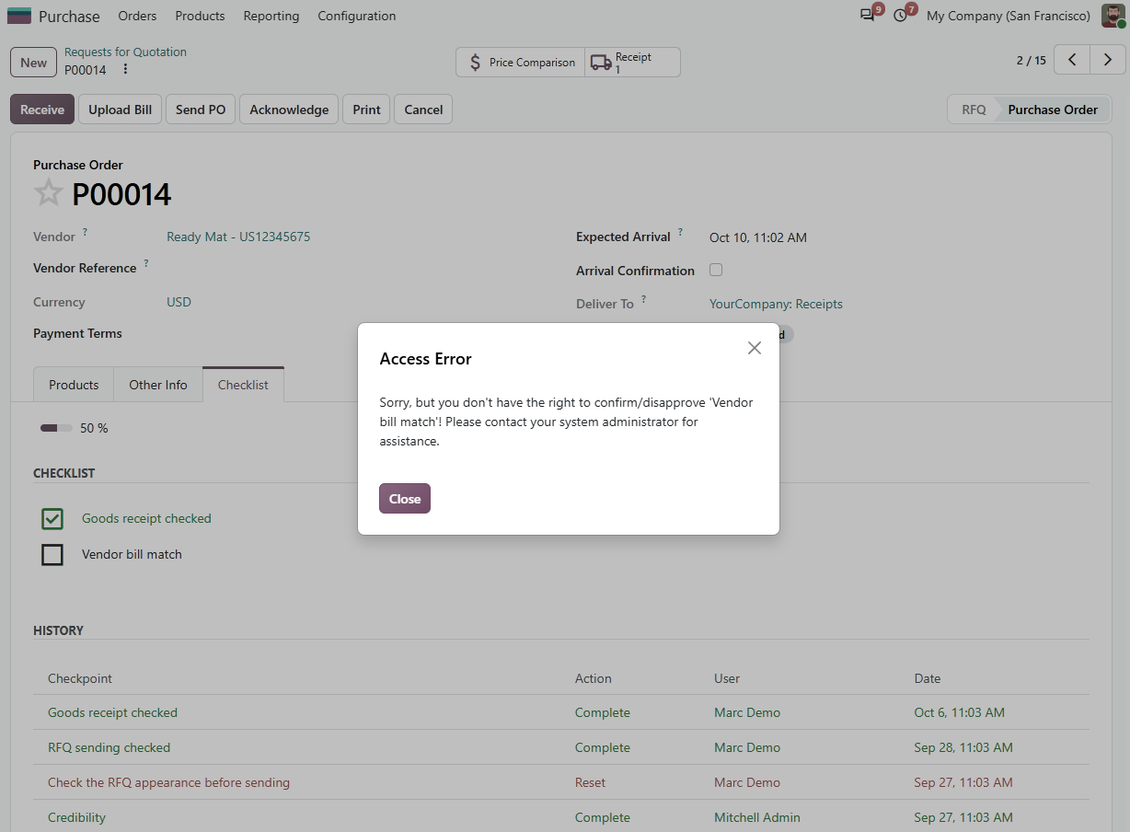Click the Upload Bill button
Image resolution: width=1130 pixels, height=832 pixels.
tap(120, 110)
